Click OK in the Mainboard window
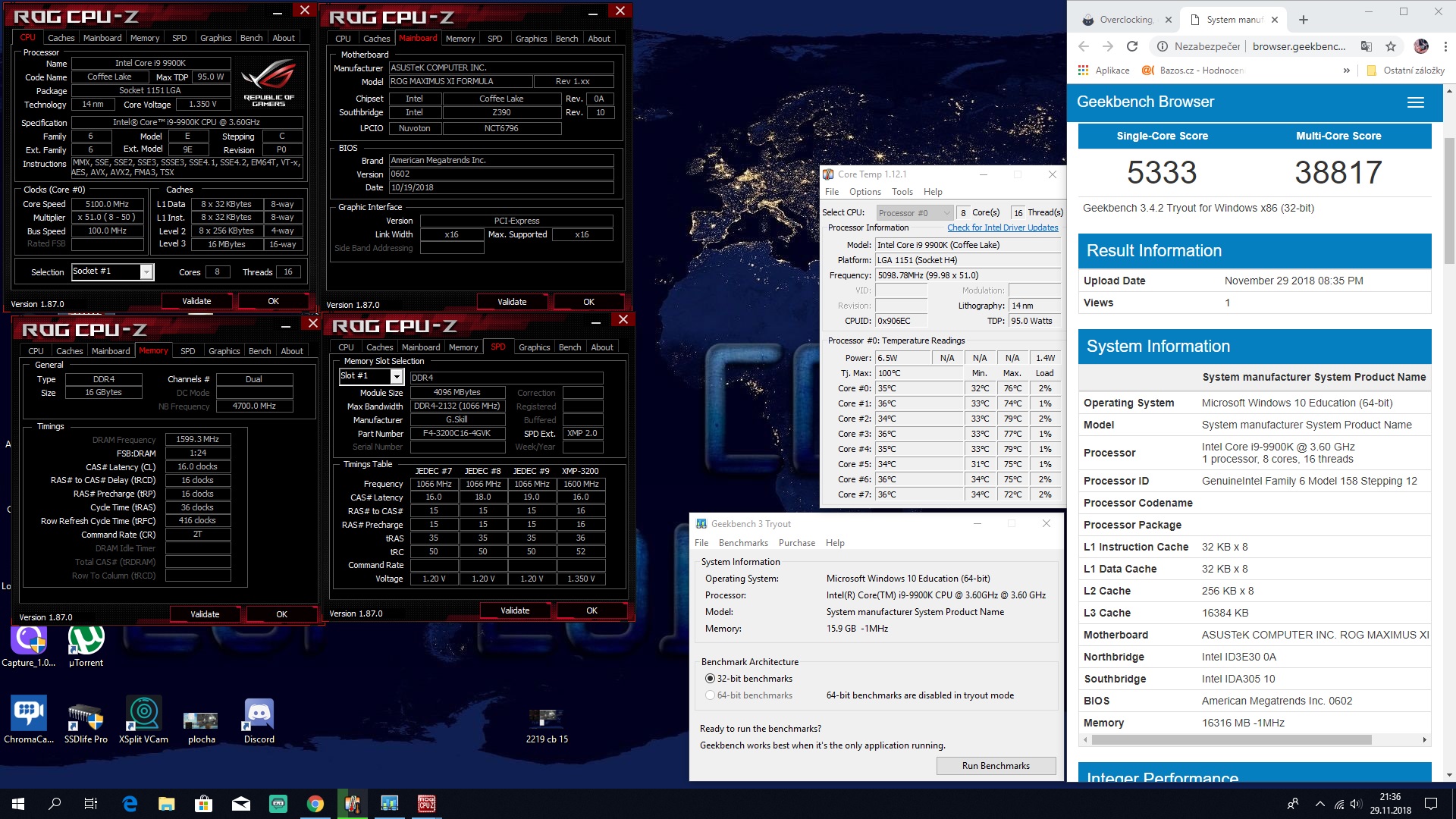 [x=588, y=302]
